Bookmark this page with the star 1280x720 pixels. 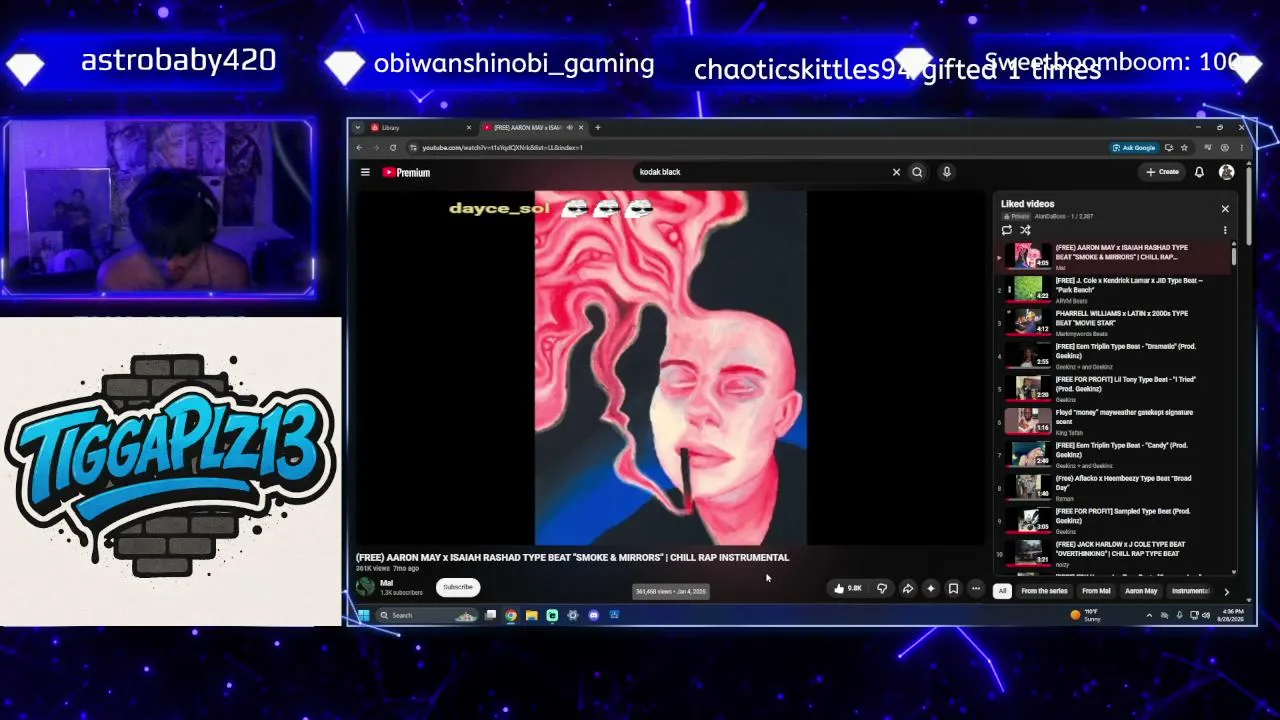(x=1184, y=148)
